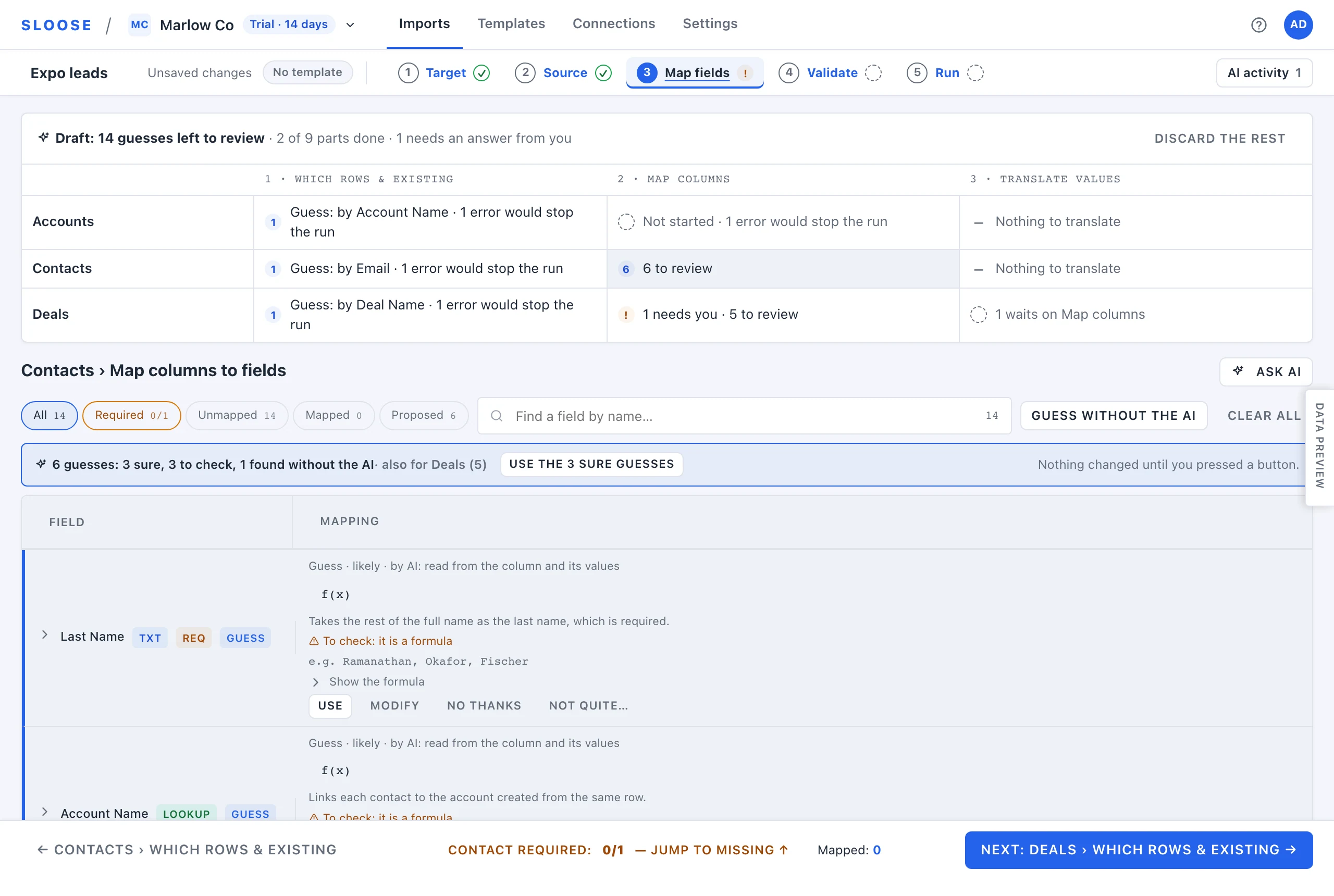Go to step 3 Map fields
Viewport: 1334px width, 896px height.
pyautogui.click(x=695, y=73)
